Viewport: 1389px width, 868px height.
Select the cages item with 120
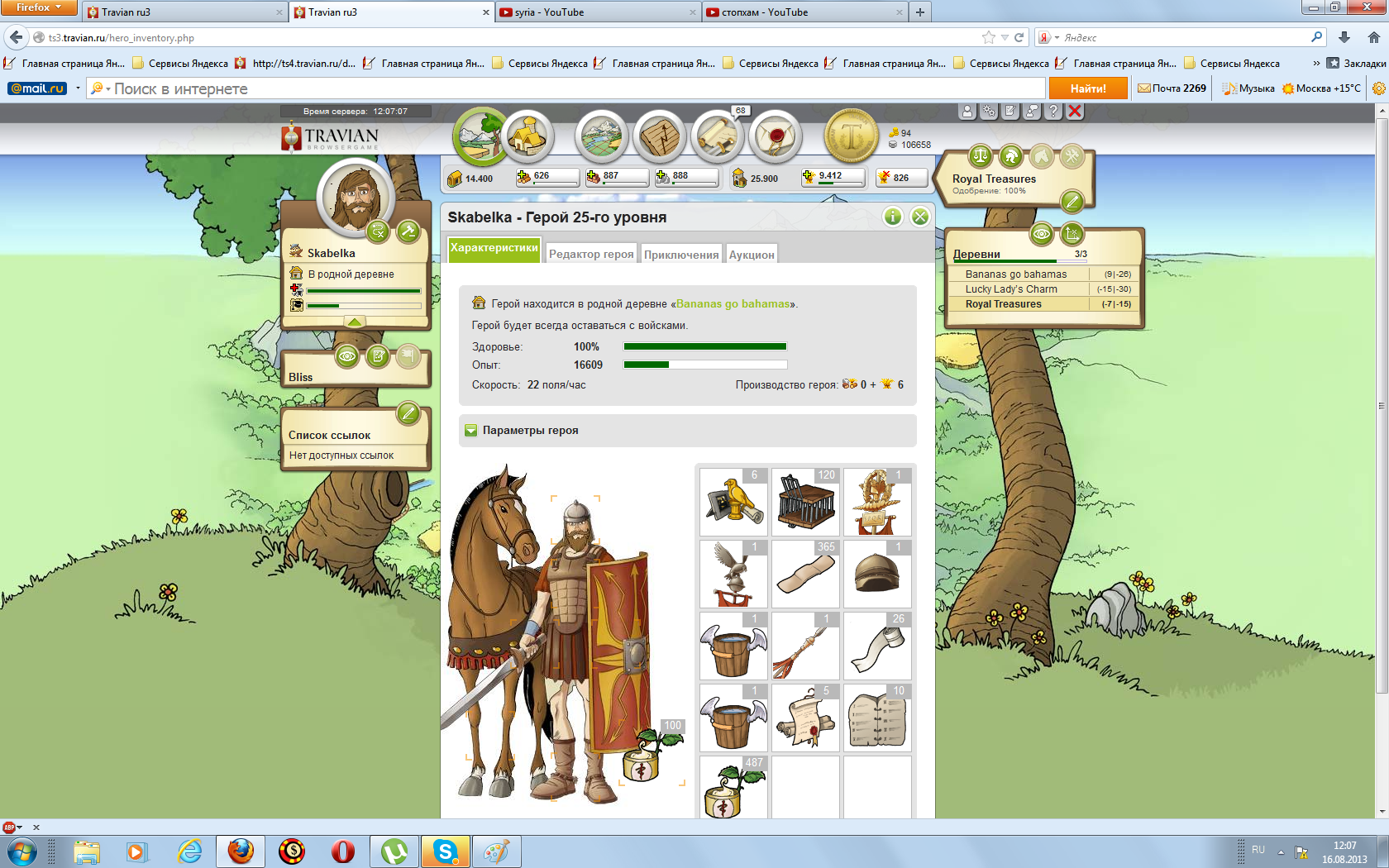tap(805, 502)
